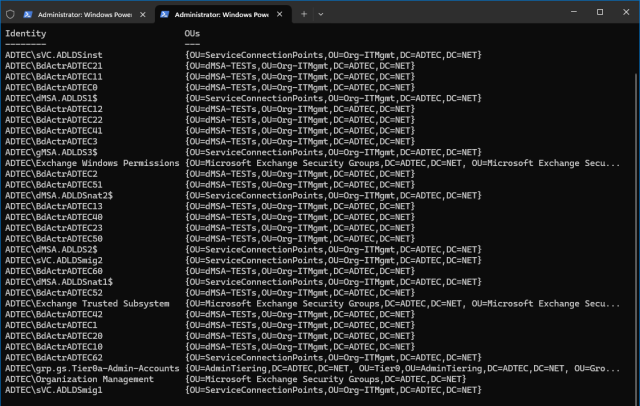The height and width of the screenshot is (406, 640).
Task: Click ADTEC\dMSA.ADLDS2$ identity
Action: tap(51, 250)
